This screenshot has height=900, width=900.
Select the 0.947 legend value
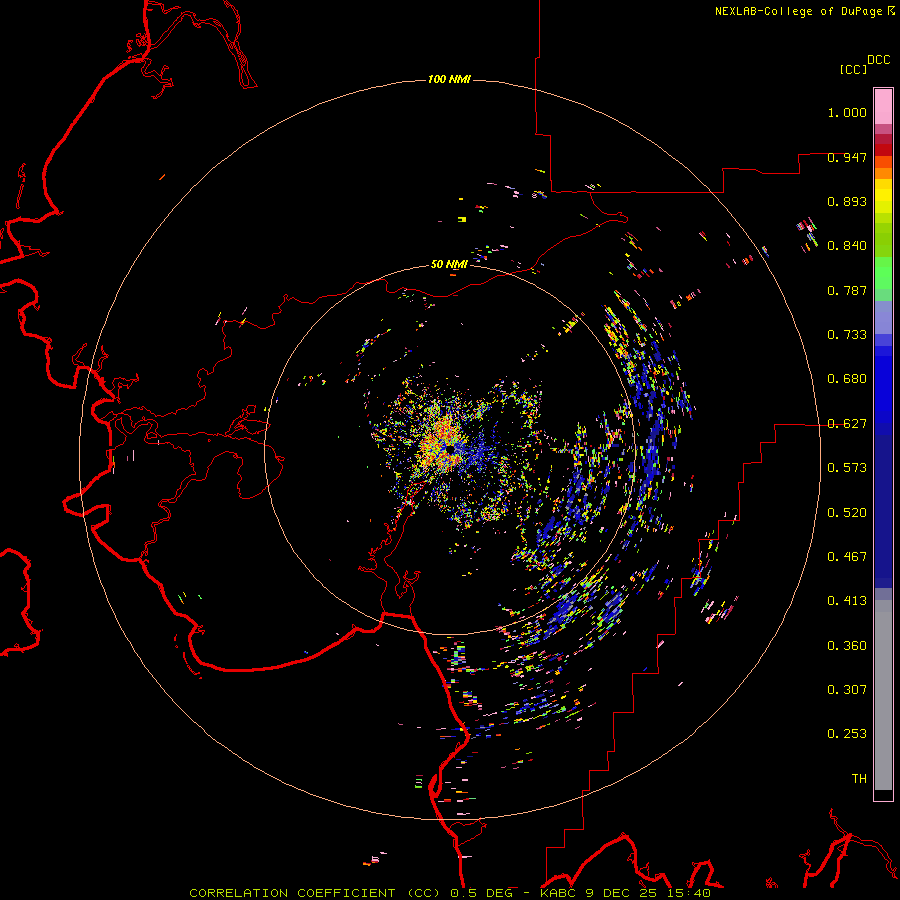point(847,157)
